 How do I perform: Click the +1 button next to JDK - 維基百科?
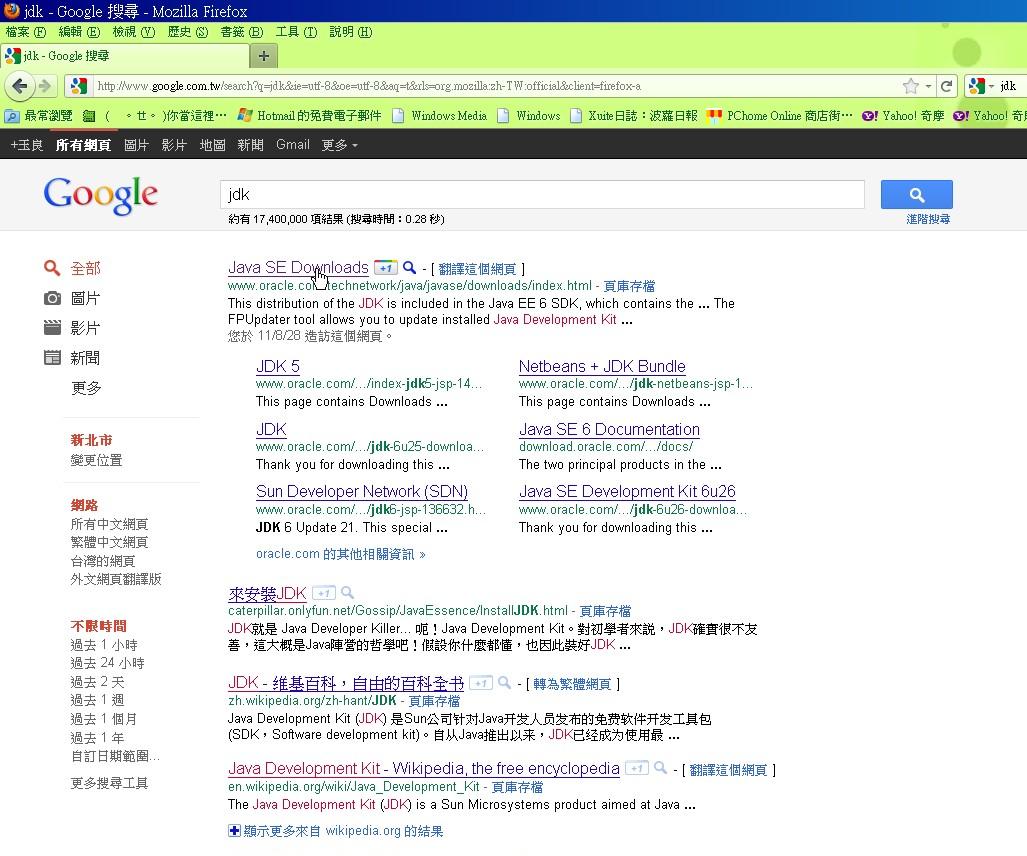click(x=481, y=683)
